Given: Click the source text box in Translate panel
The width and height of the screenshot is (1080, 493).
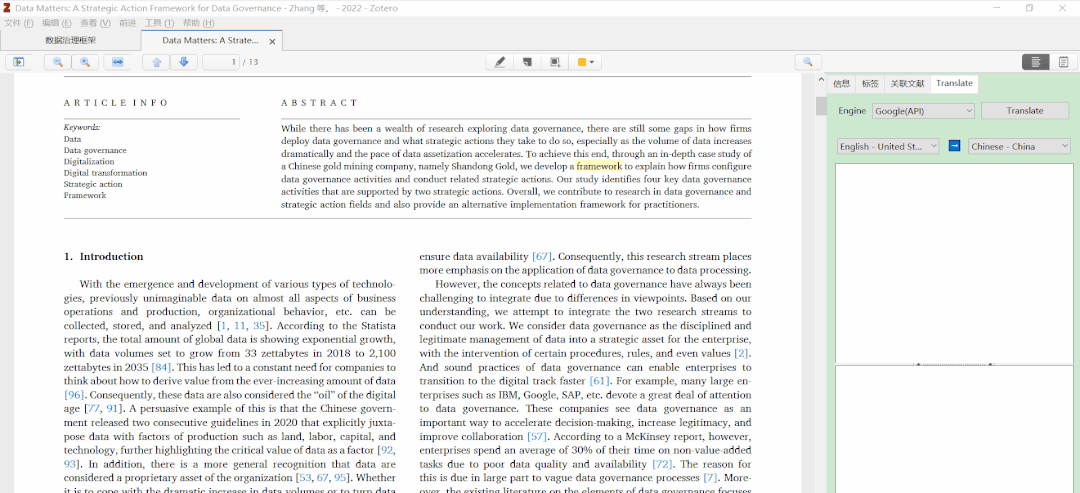Looking at the screenshot, I should (x=954, y=263).
